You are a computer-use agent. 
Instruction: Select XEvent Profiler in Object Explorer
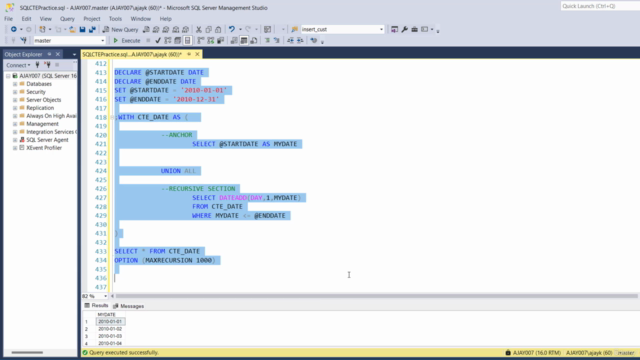44,148
